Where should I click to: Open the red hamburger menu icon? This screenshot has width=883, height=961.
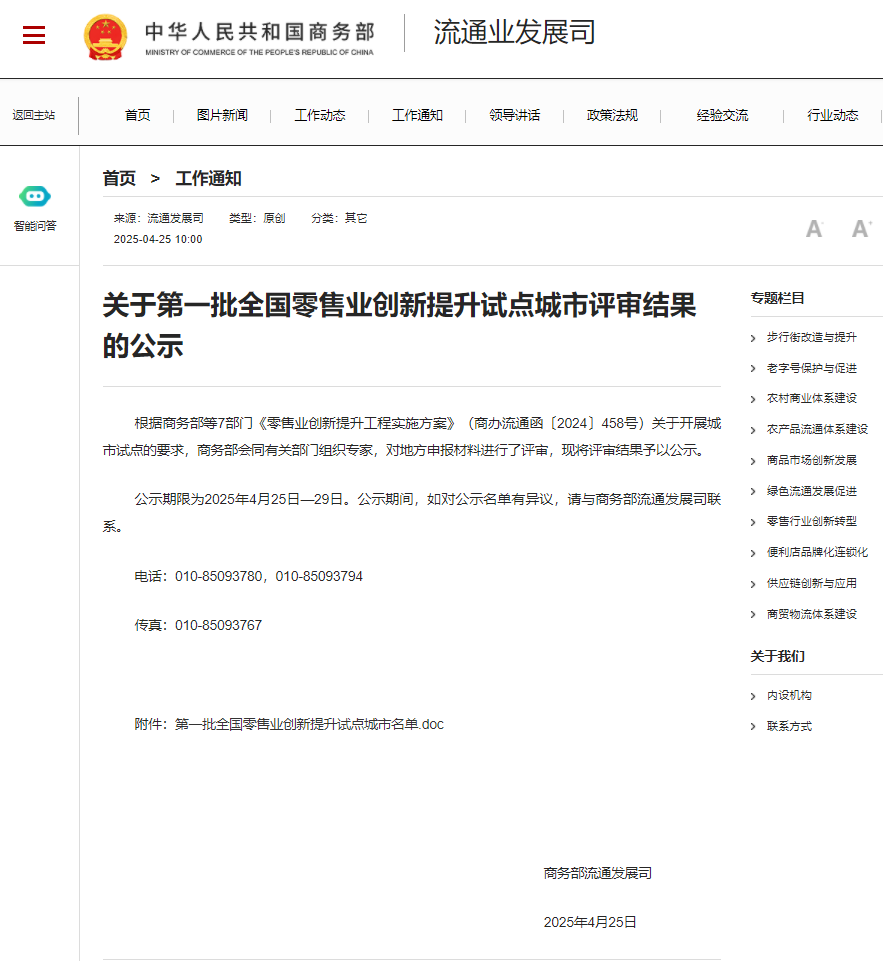[x=34, y=36]
